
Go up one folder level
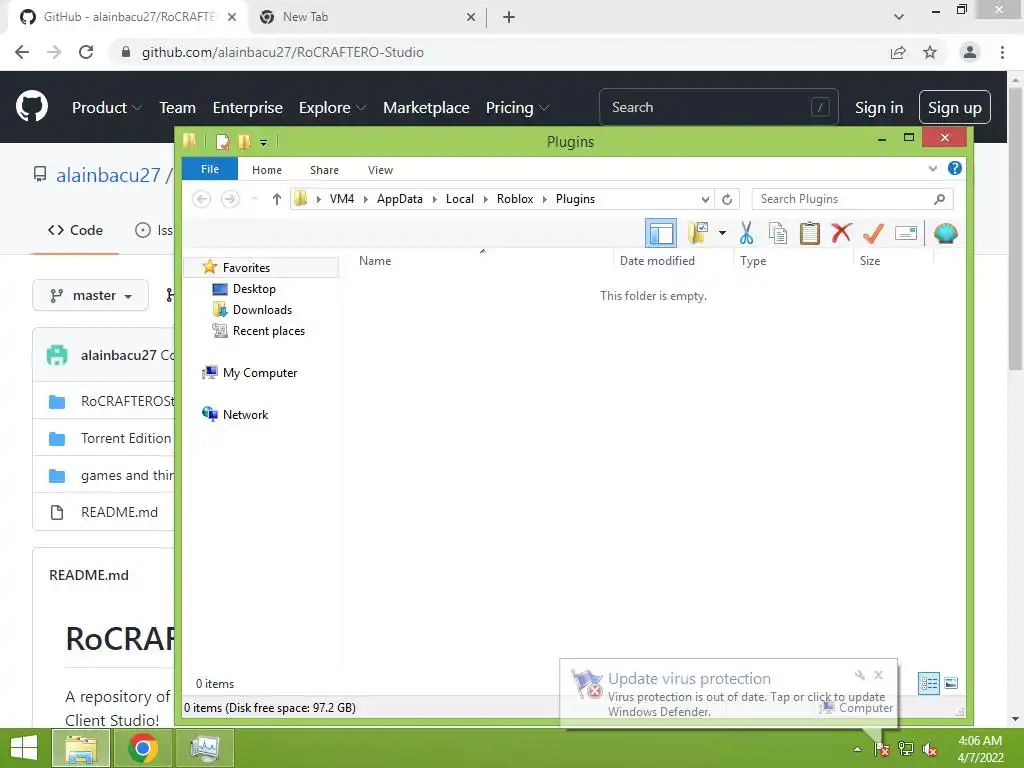click(x=276, y=199)
